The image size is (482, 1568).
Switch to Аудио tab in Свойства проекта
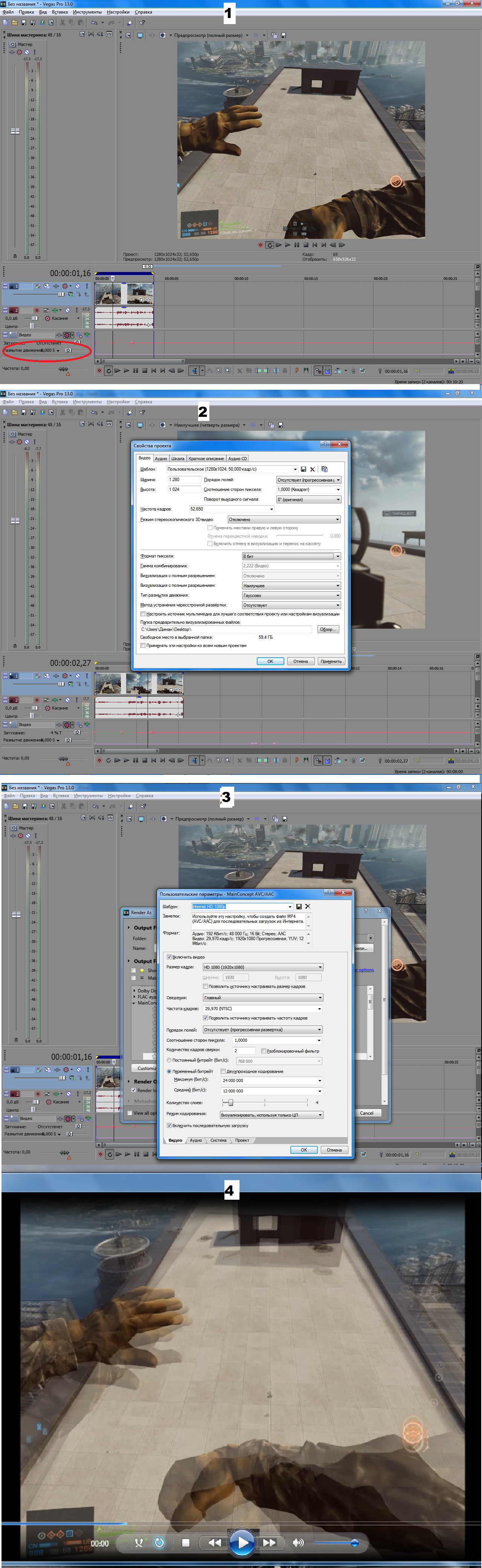pyautogui.click(x=161, y=458)
